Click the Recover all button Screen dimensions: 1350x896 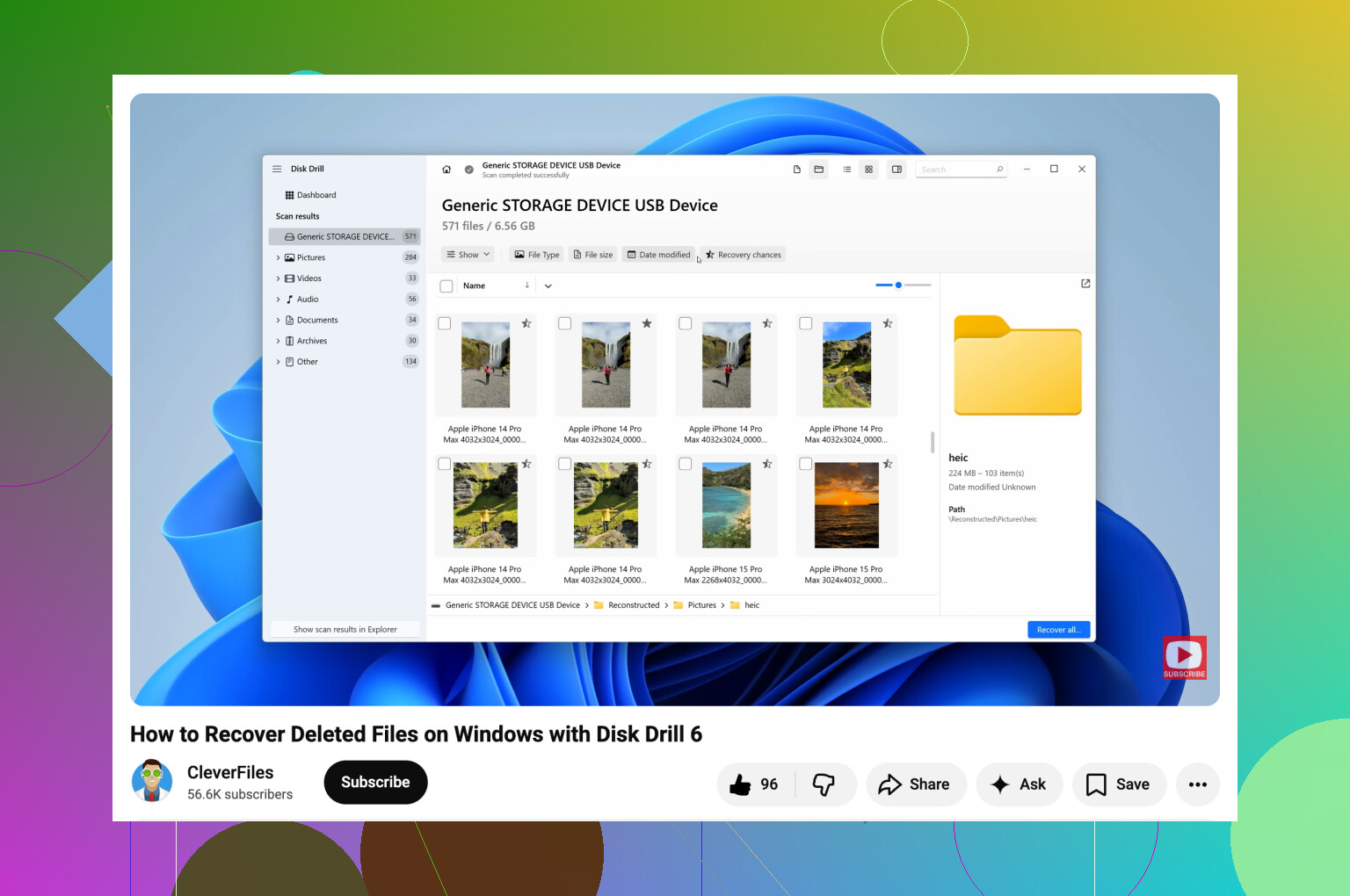[1059, 630]
